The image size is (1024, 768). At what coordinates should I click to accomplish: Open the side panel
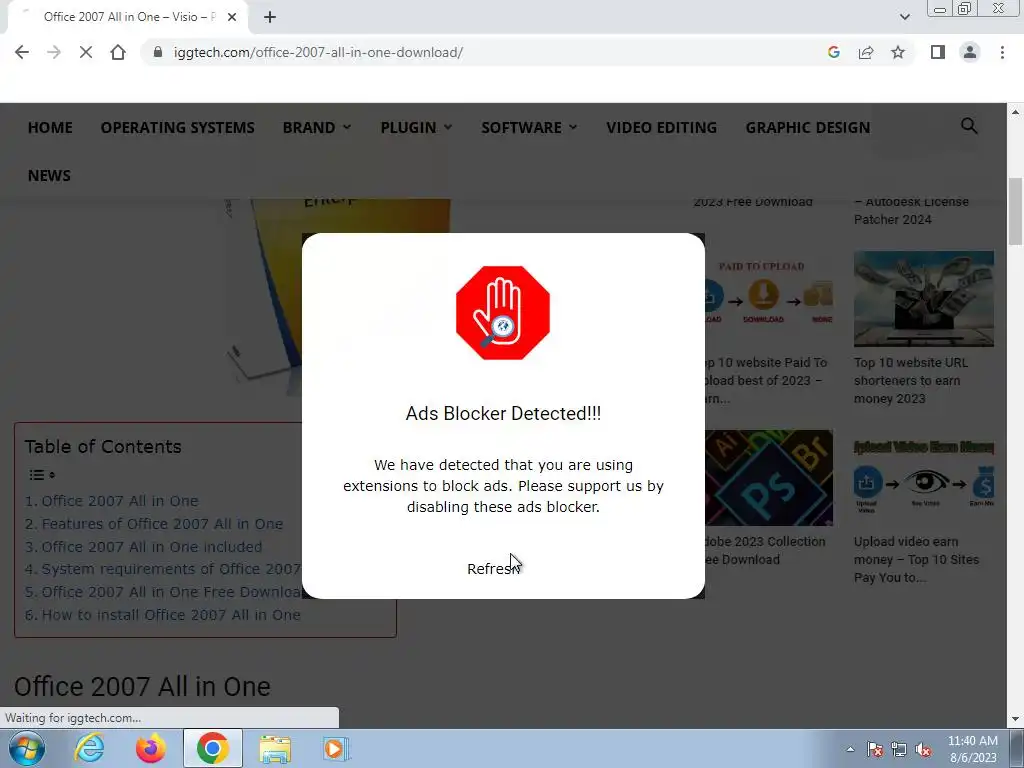point(938,52)
